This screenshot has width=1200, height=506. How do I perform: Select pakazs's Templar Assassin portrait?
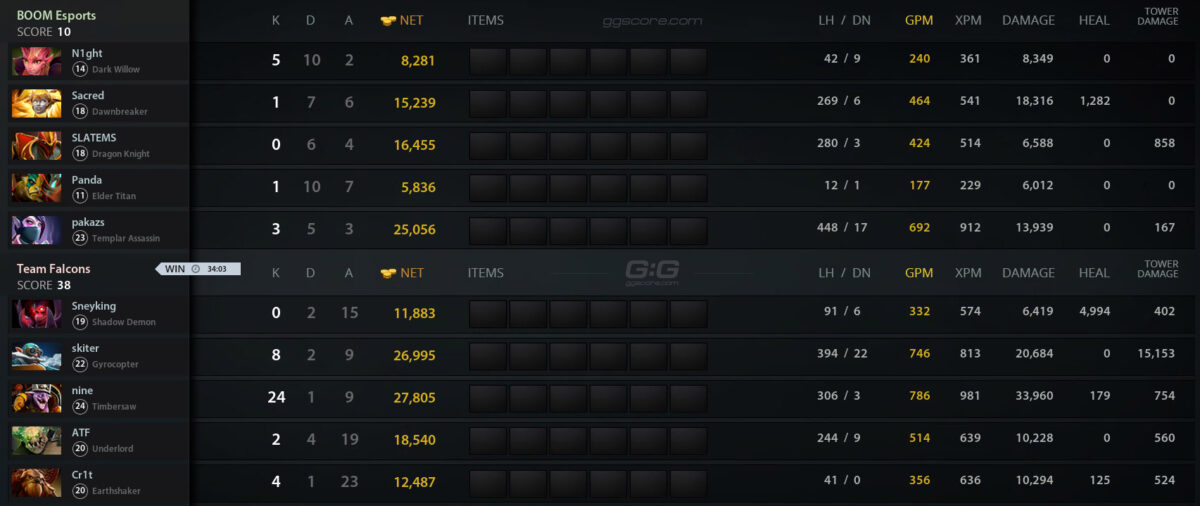point(36,229)
